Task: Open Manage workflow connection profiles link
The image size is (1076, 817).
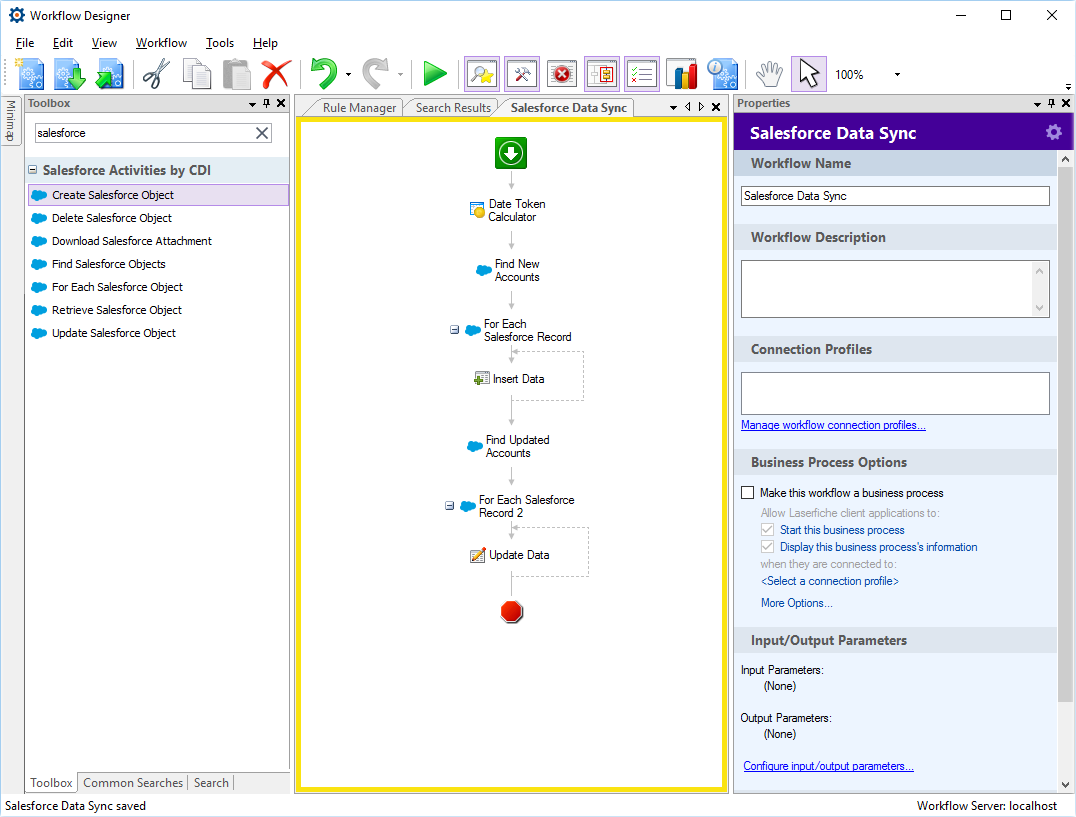Action: pos(833,425)
